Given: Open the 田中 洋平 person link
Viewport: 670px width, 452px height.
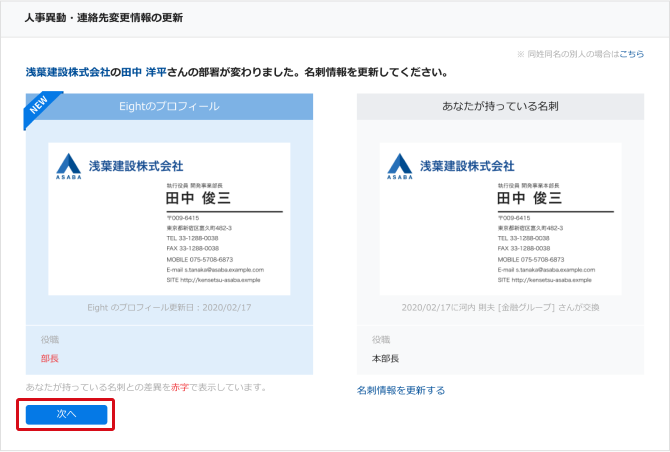Looking at the screenshot, I should click(x=144, y=72).
